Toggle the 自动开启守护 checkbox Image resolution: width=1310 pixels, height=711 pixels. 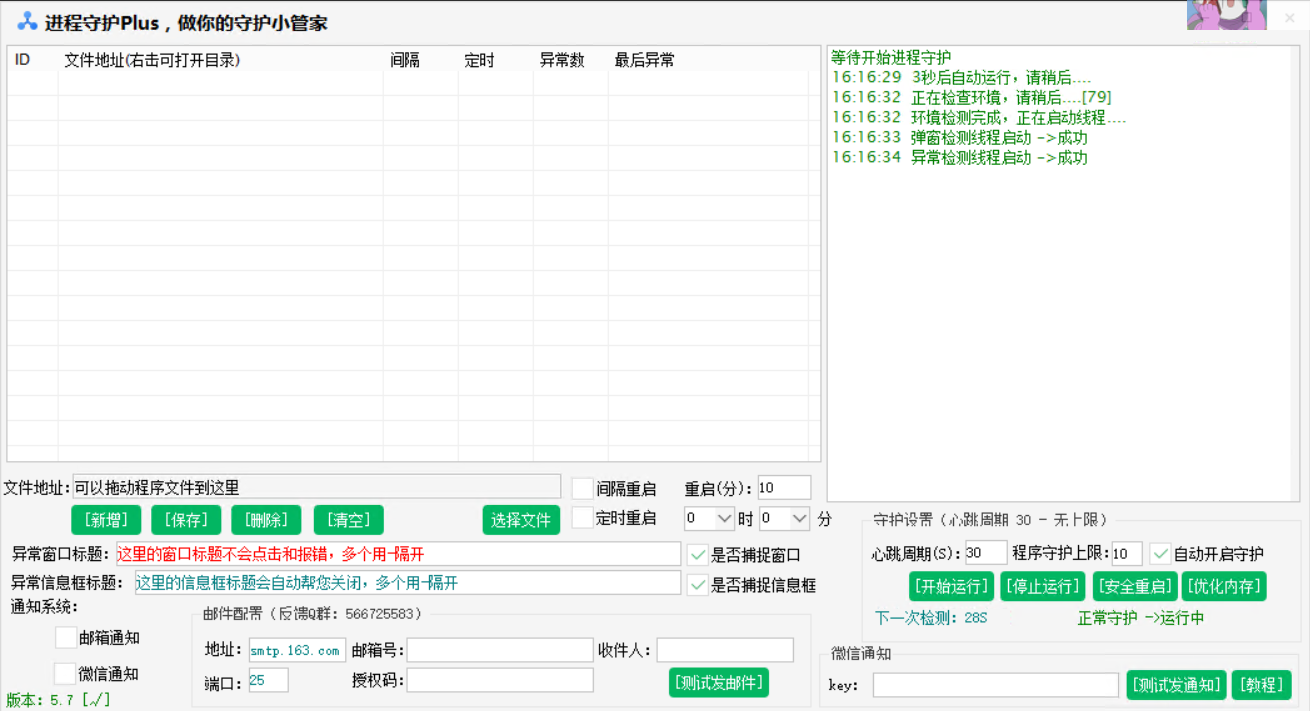click(x=1160, y=553)
